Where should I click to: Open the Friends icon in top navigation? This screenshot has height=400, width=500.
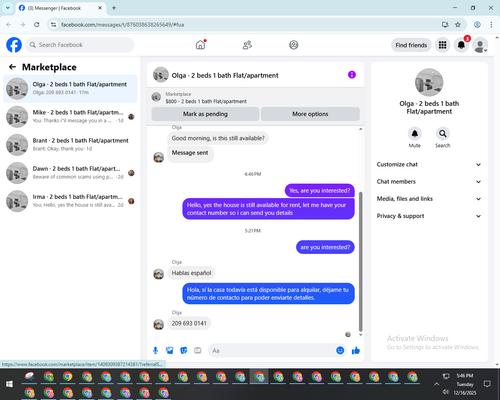pyautogui.click(x=247, y=45)
